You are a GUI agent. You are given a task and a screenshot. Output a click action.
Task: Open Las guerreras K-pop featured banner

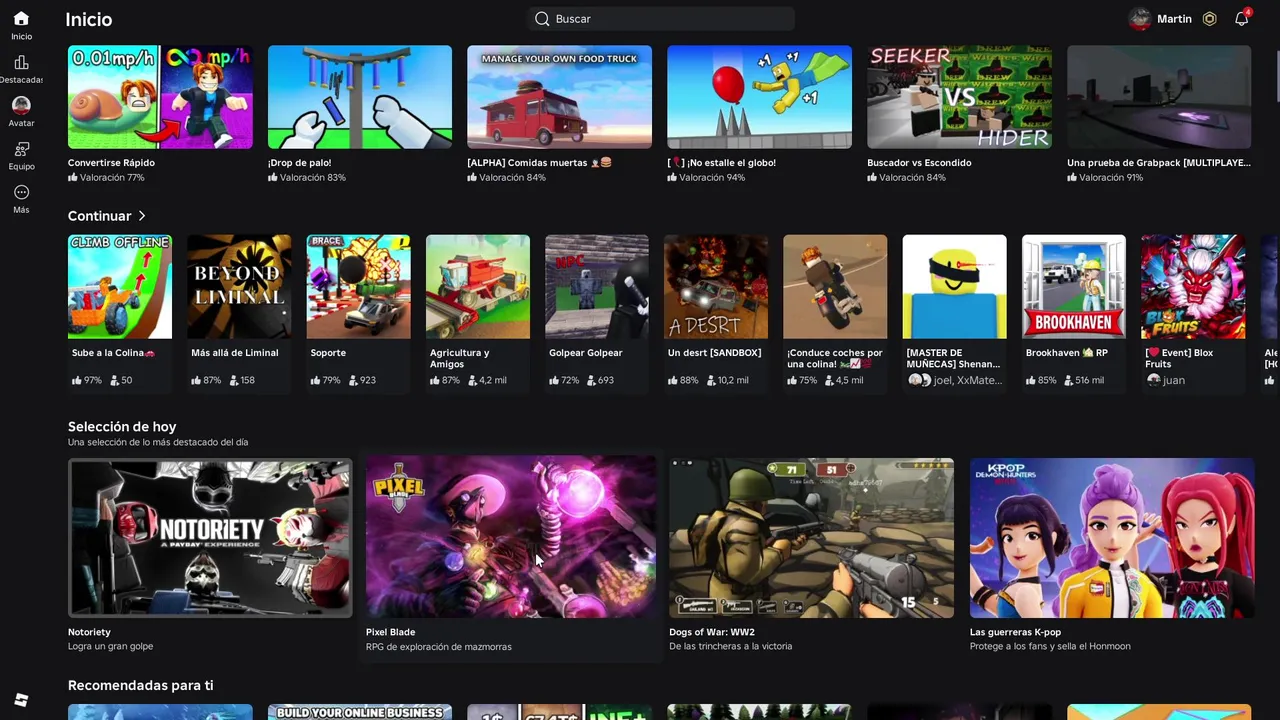point(1112,538)
